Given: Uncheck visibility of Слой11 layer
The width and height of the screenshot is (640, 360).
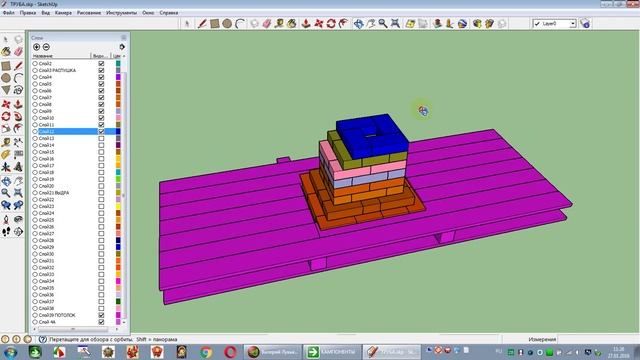Looking at the screenshot, I should pyautogui.click(x=101, y=125).
